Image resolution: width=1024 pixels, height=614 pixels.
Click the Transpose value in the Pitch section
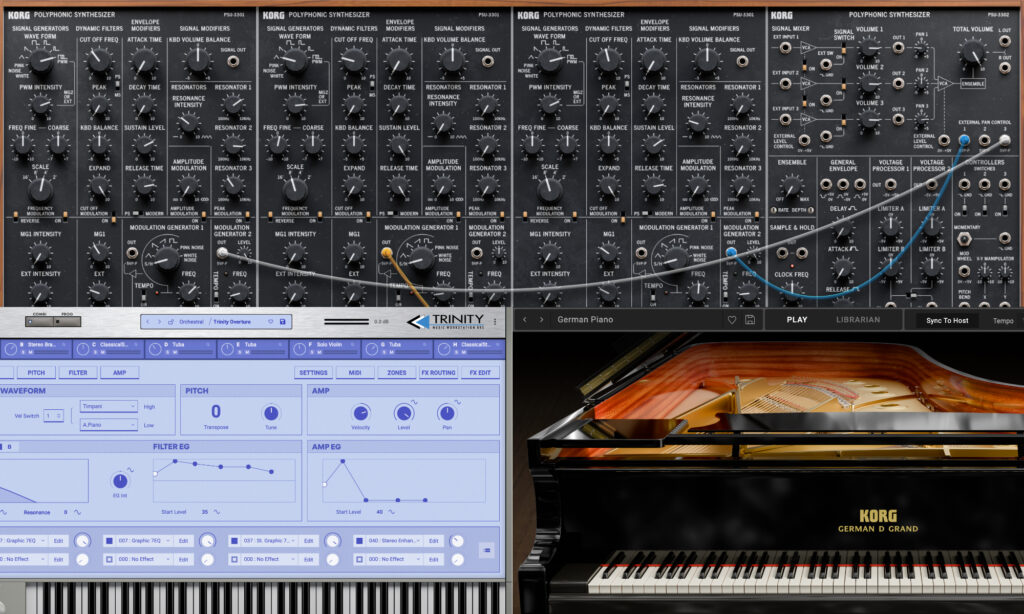215,412
